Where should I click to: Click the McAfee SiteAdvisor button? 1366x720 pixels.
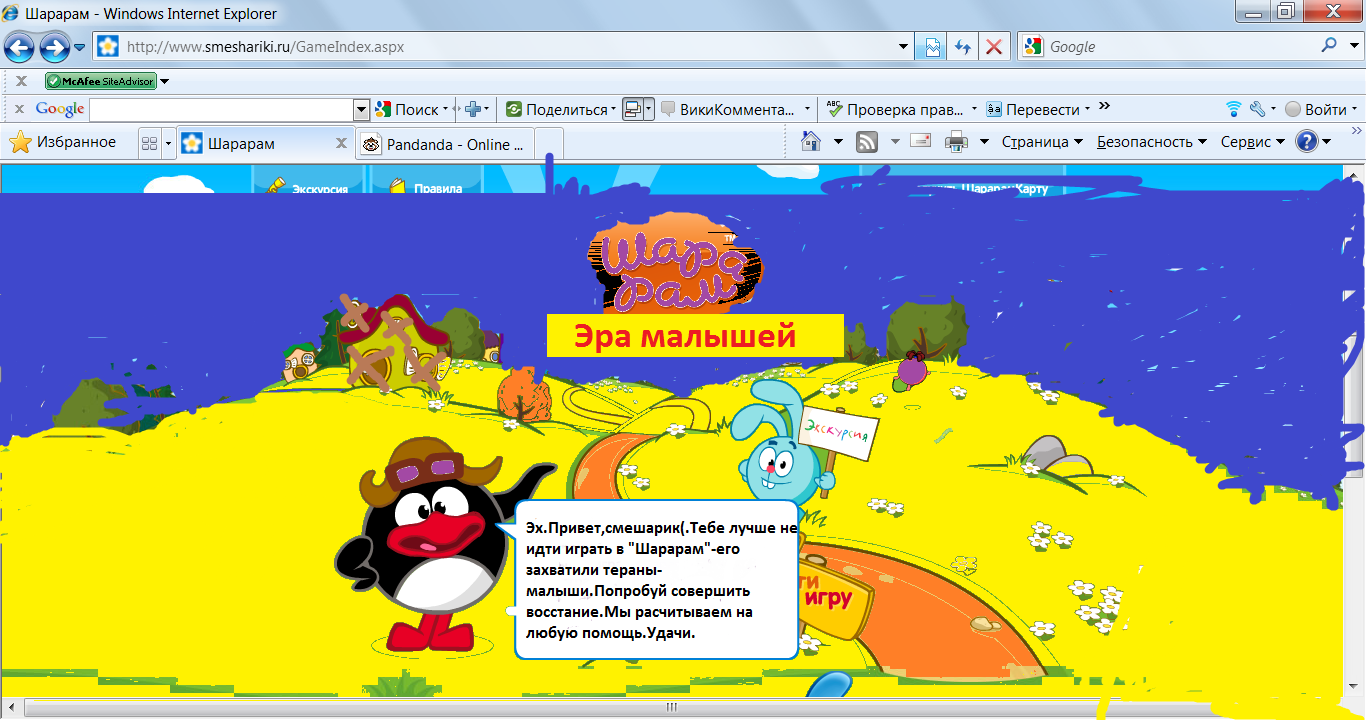point(101,81)
